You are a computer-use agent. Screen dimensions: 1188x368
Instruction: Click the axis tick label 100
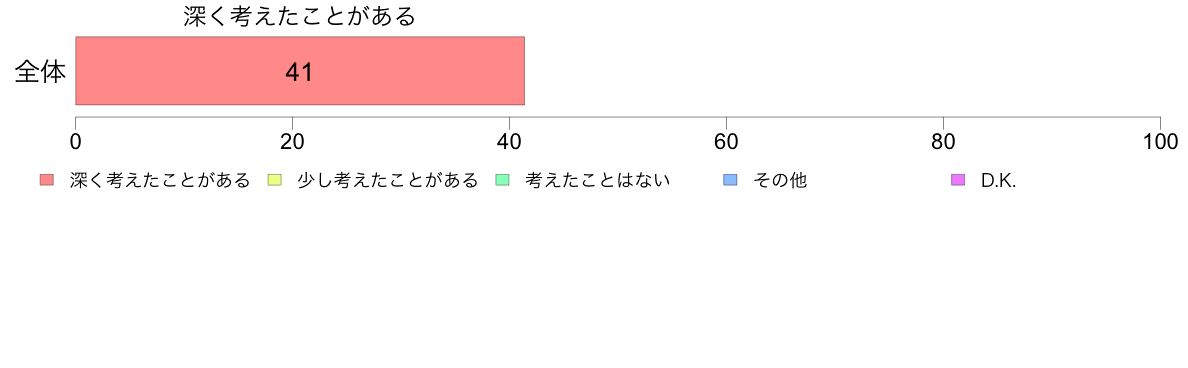[1159, 142]
